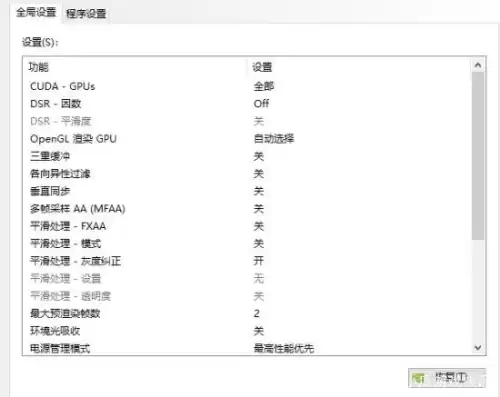
Task: Select the 各向异性过滤 row
Action: pos(247,174)
